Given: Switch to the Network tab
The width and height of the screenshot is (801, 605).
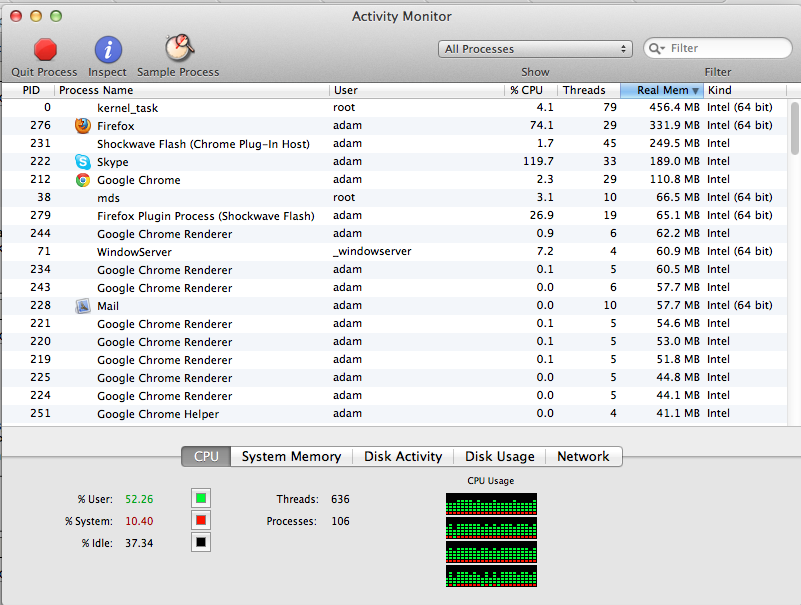Looking at the screenshot, I should coord(583,456).
